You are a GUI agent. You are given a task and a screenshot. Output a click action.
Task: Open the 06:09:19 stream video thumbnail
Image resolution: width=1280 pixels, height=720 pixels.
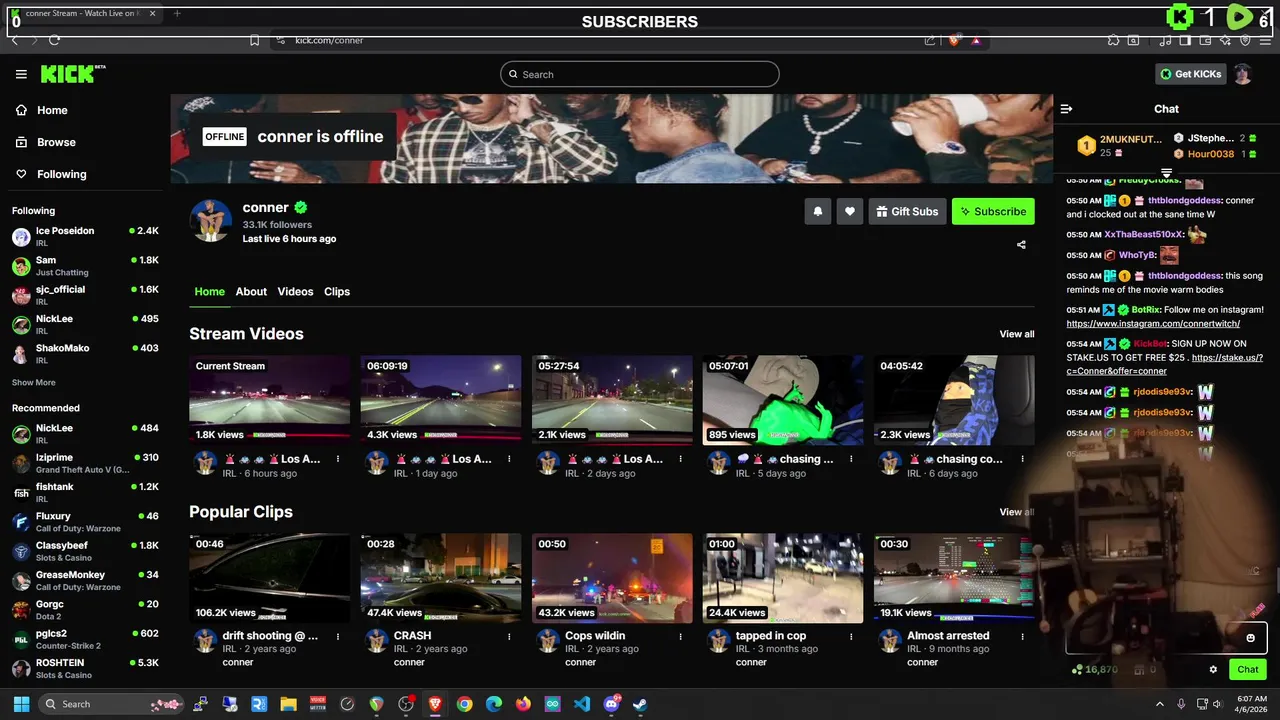(441, 400)
